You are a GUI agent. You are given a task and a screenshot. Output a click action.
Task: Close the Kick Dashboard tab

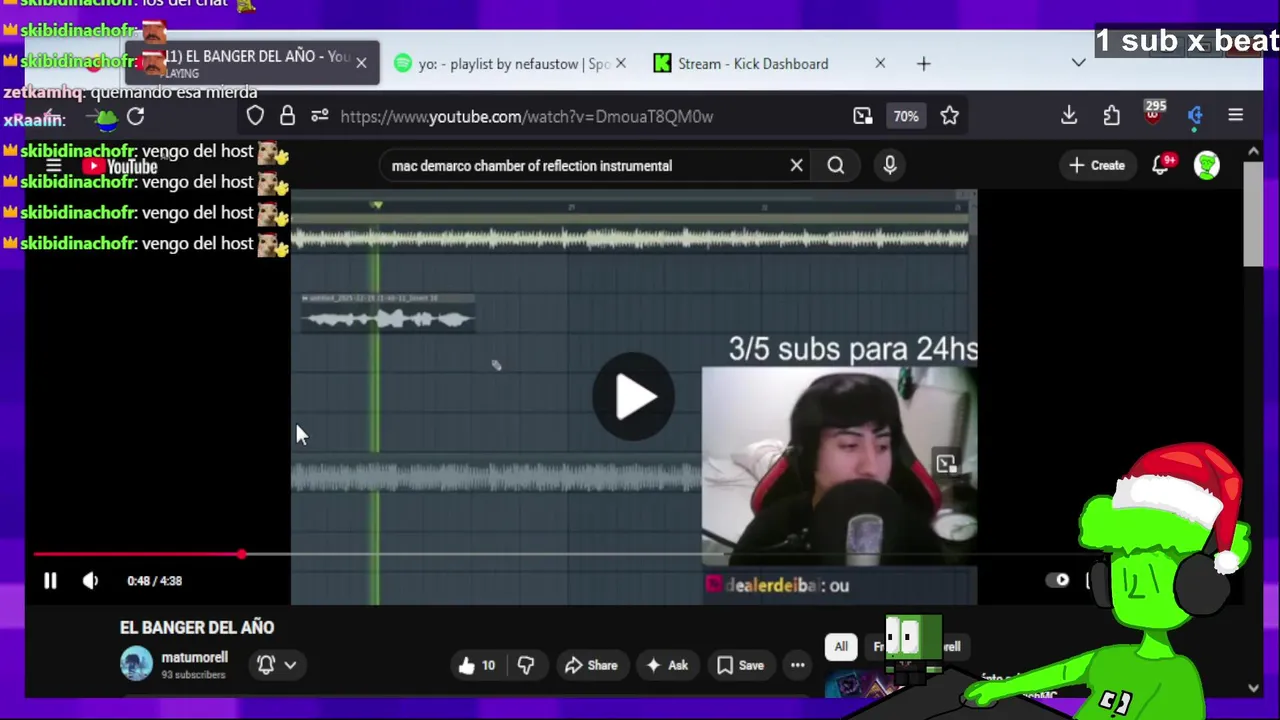pos(880,64)
